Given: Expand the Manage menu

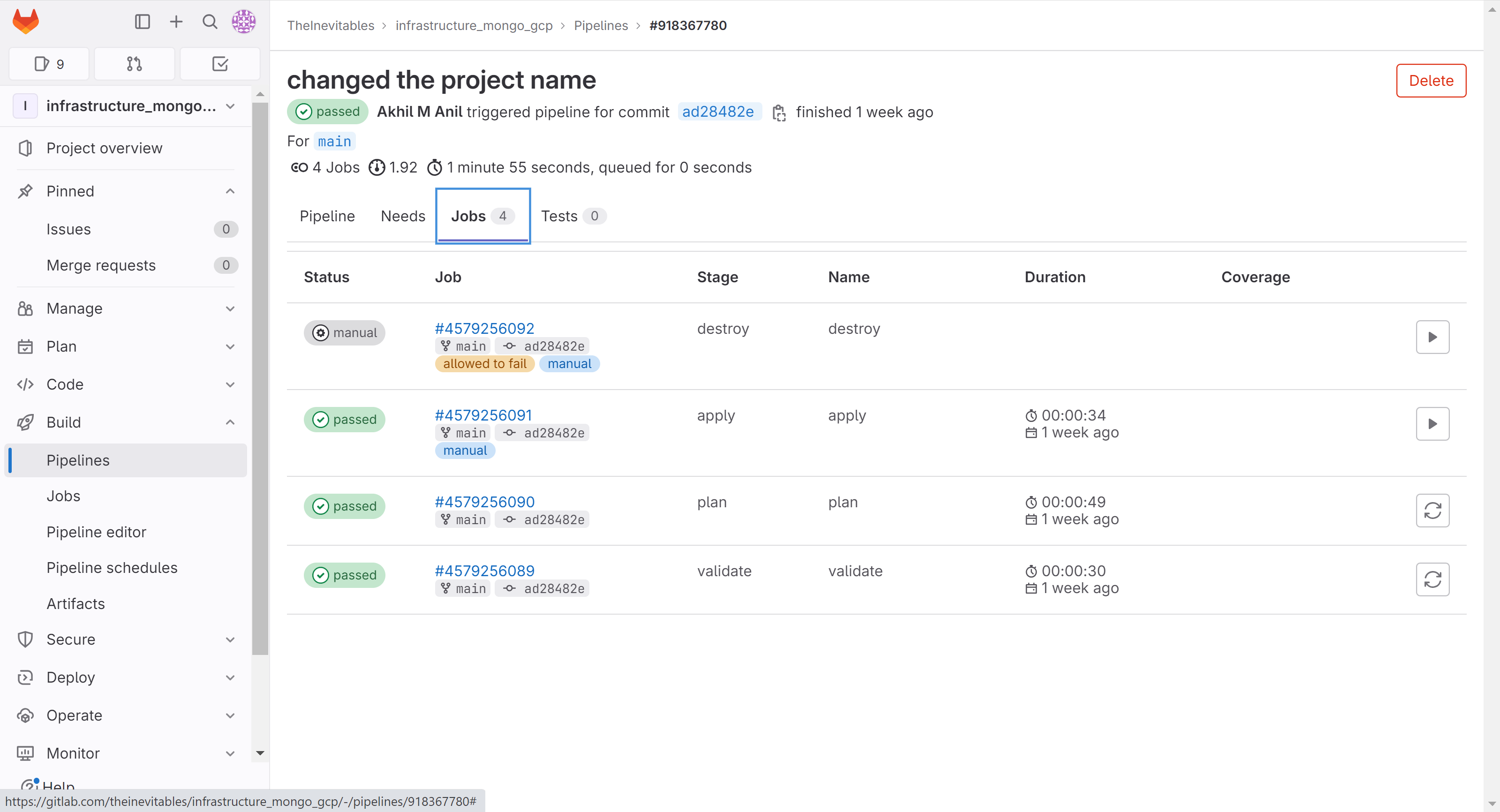Looking at the screenshot, I should tap(230, 308).
